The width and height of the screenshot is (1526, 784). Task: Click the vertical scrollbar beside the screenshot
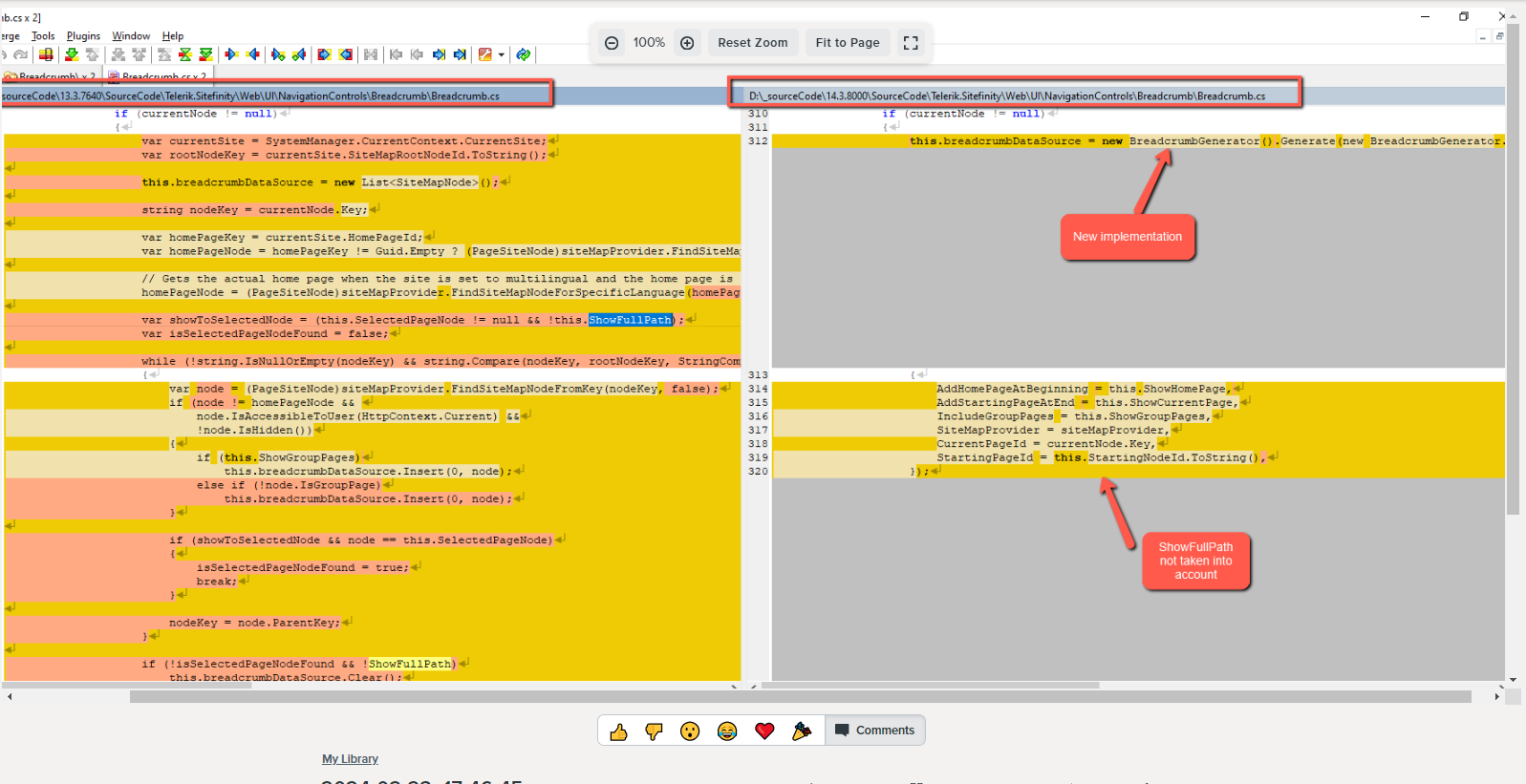point(1513,267)
